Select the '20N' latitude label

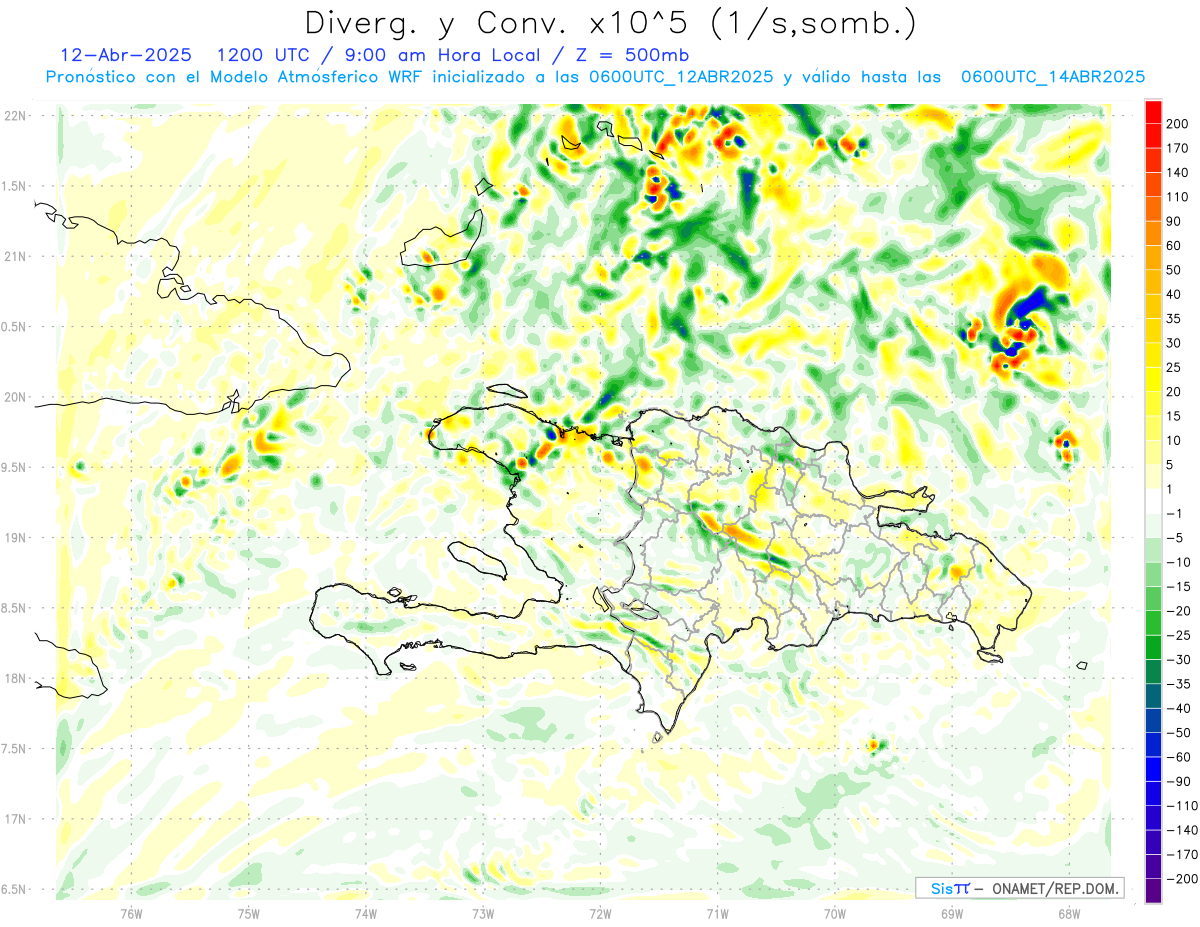click(x=15, y=397)
